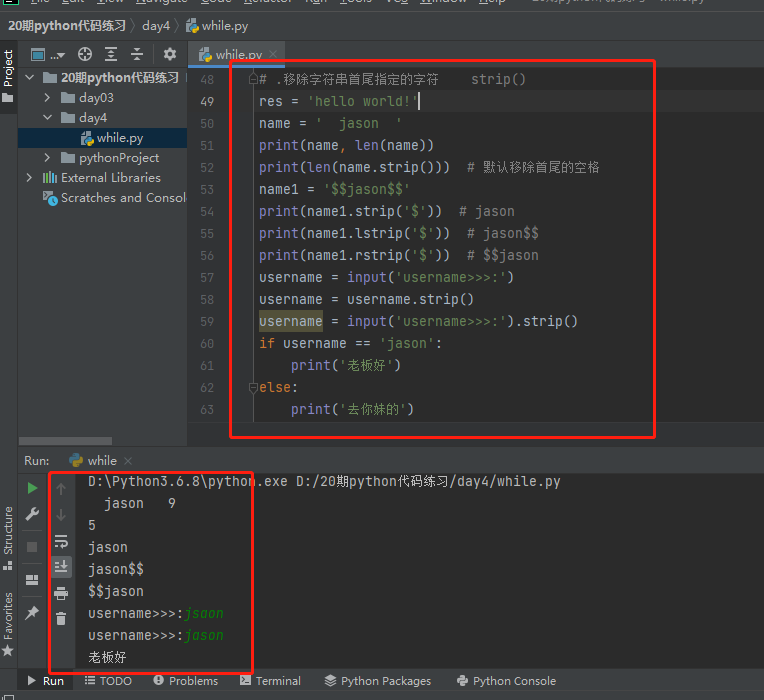
Task: Click the horizontal scrollbar under Project tree
Action: click(x=65, y=441)
